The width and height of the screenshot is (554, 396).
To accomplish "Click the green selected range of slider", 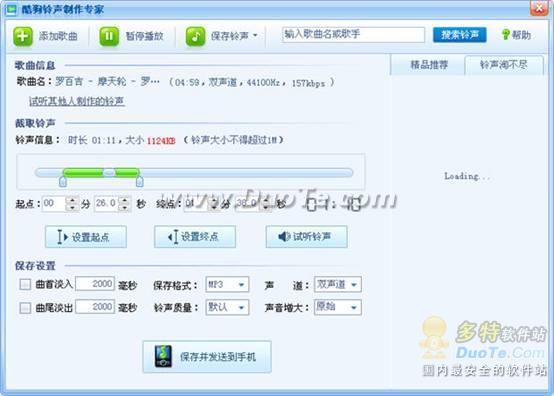I will click(x=101, y=172).
